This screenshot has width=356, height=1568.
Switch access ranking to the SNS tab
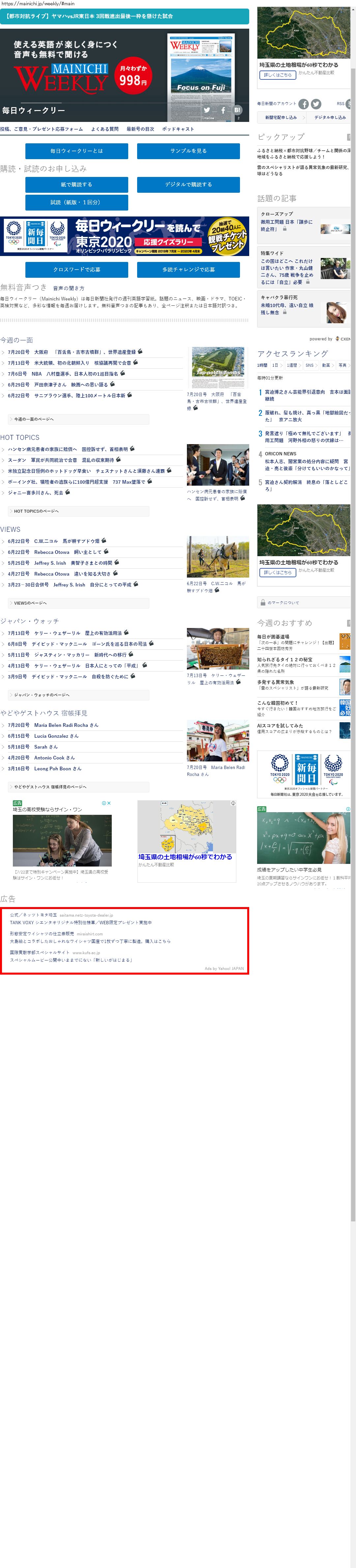pyautogui.click(x=309, y=365)
